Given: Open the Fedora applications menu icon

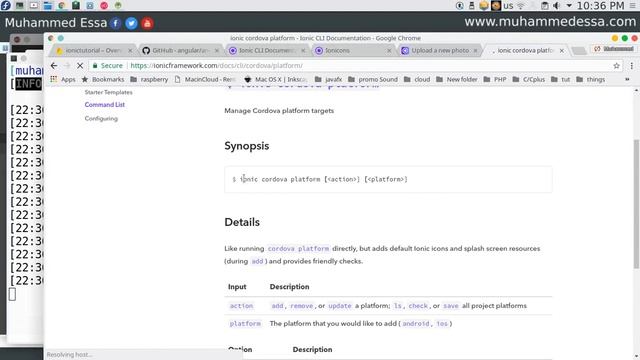Looking at the screenshot, I should point(6,5).
